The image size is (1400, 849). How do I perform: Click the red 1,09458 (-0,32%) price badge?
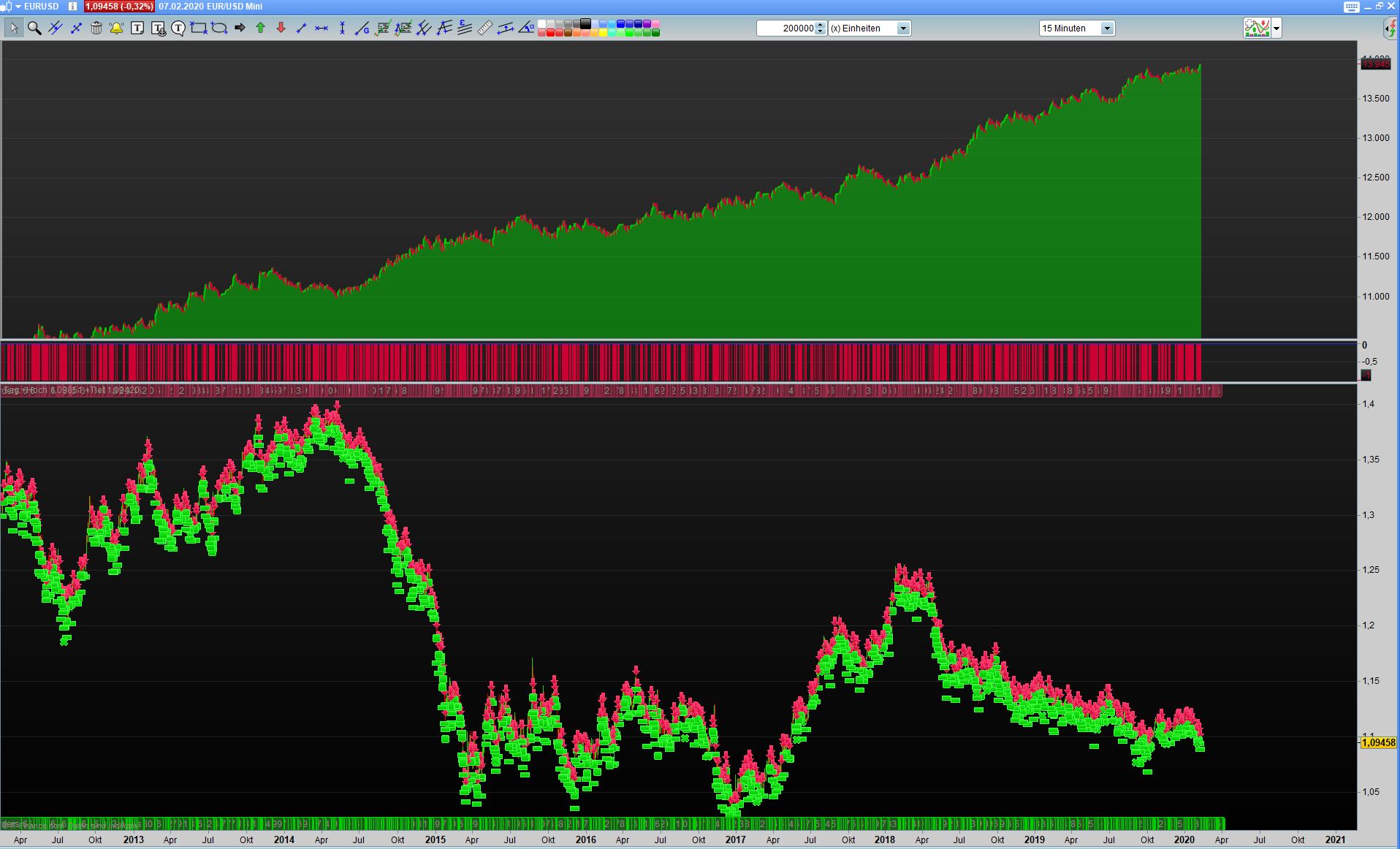pyautogui.click(x=119, y=7)
